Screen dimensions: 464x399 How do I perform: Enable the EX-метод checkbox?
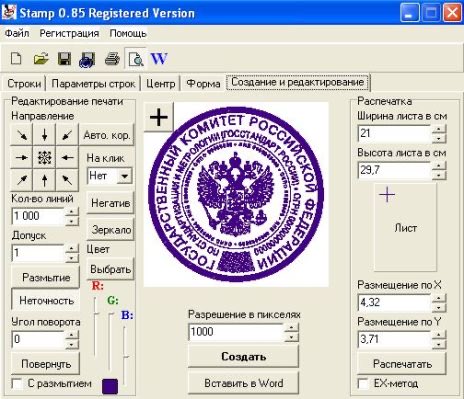pyautogui.click(x=363, y=383)
